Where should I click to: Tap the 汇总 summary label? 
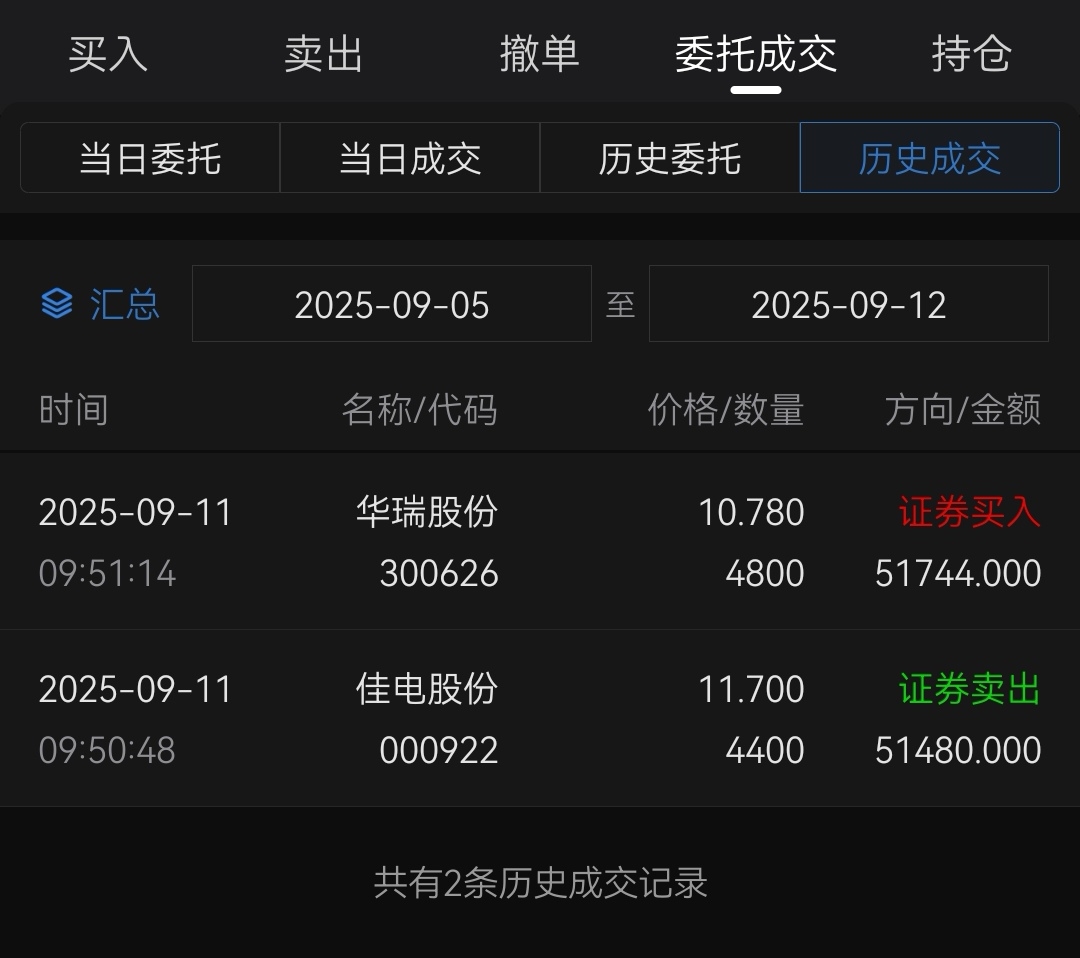point(125,304)
